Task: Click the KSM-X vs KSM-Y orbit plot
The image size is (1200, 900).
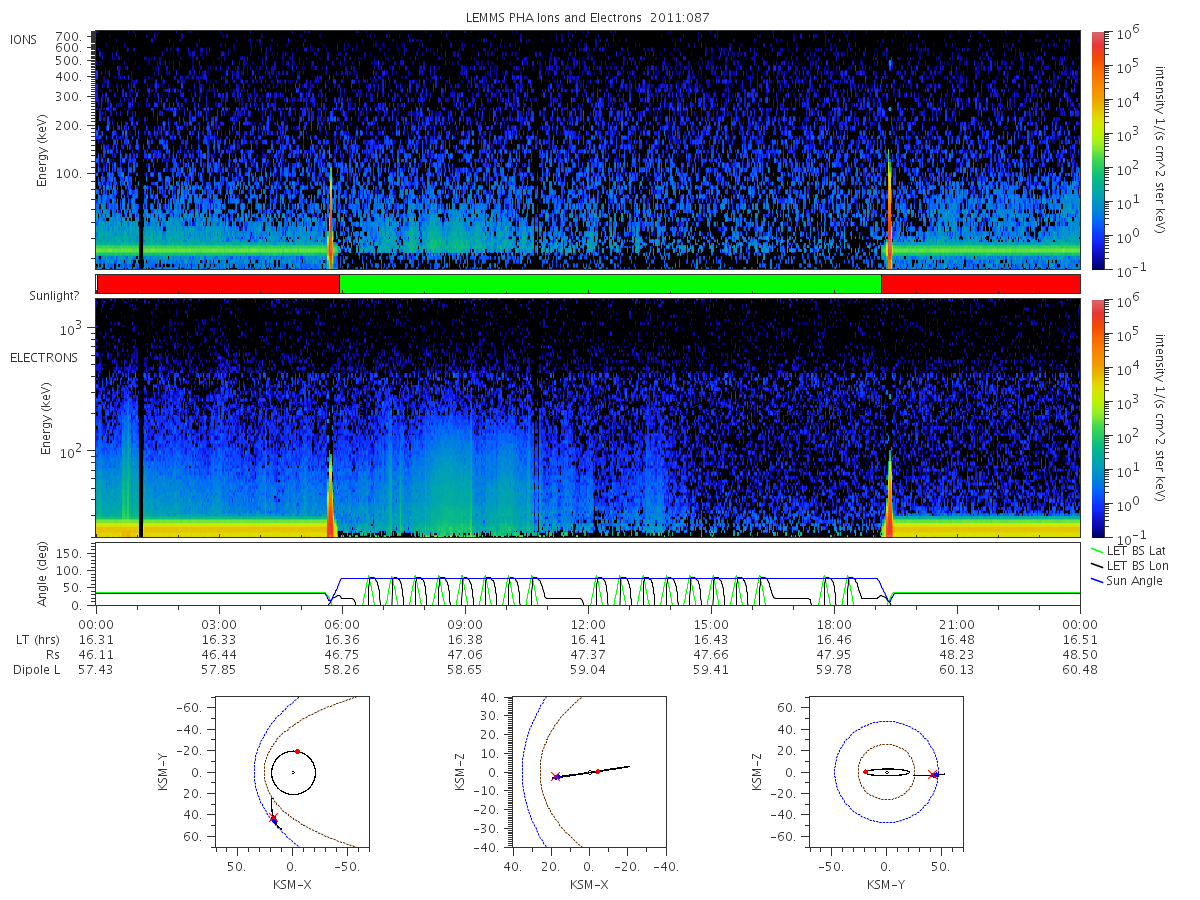Action: [292, 772]
